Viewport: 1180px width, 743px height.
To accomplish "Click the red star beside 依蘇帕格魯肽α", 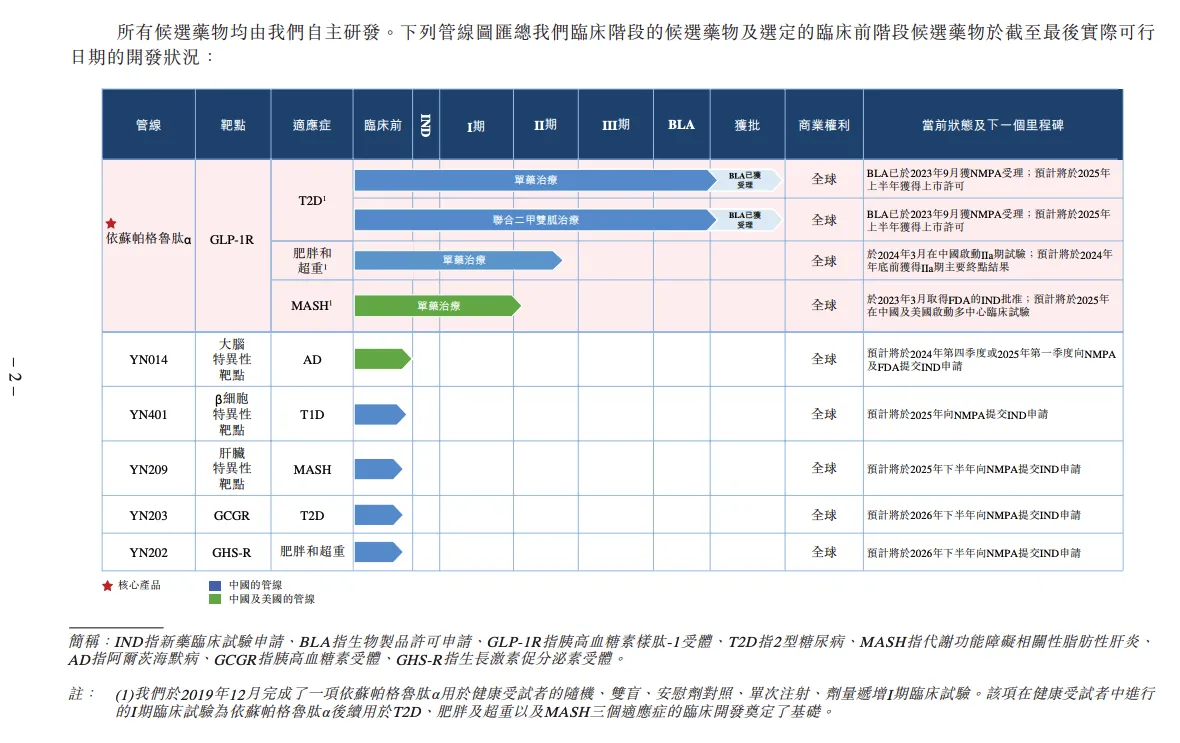I will click(x=111, y=224).
